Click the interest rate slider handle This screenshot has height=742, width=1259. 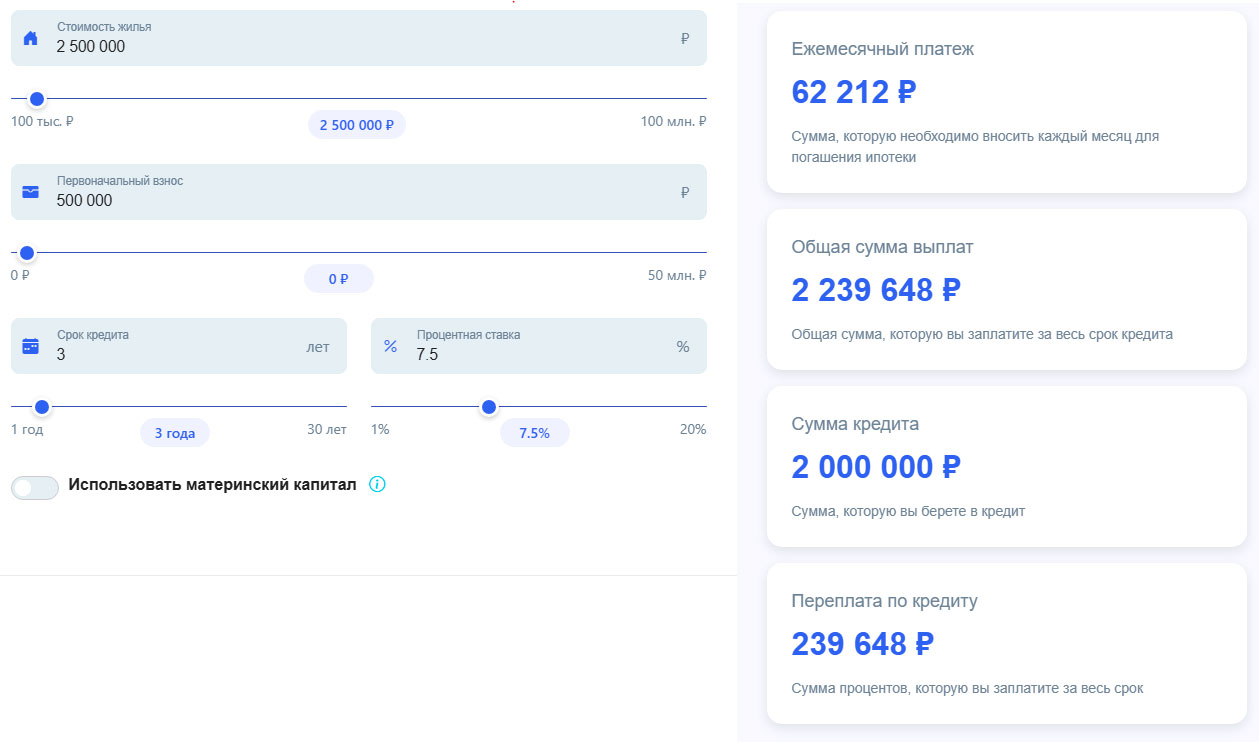coord(489,407)
